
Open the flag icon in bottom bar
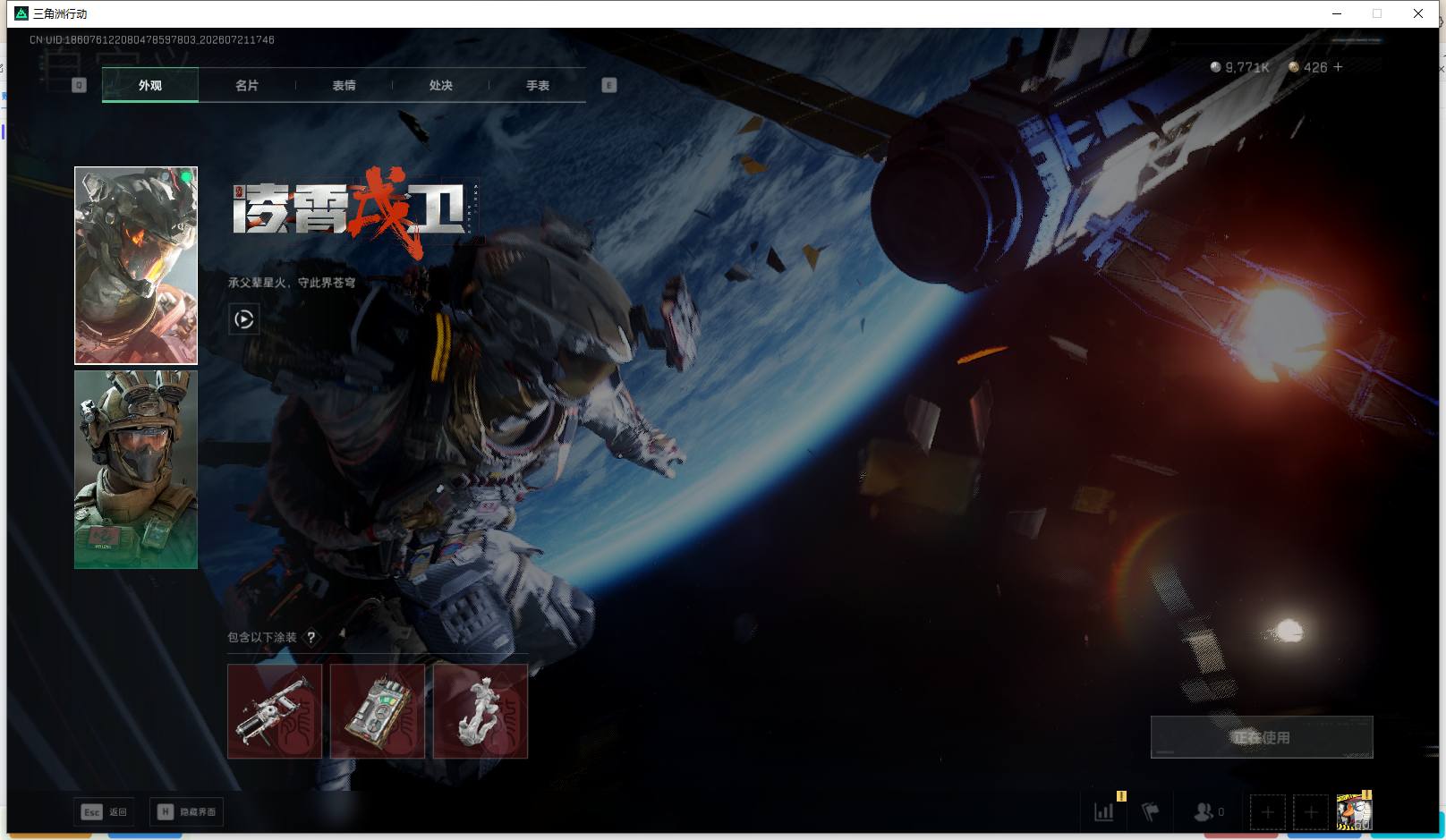point(1150,812)
